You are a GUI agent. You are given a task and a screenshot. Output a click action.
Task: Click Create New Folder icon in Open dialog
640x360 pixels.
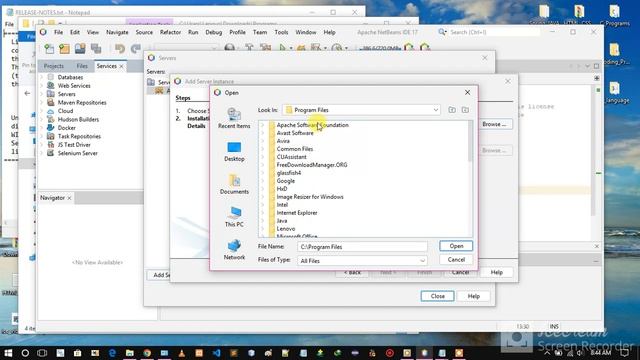(465, 110)
